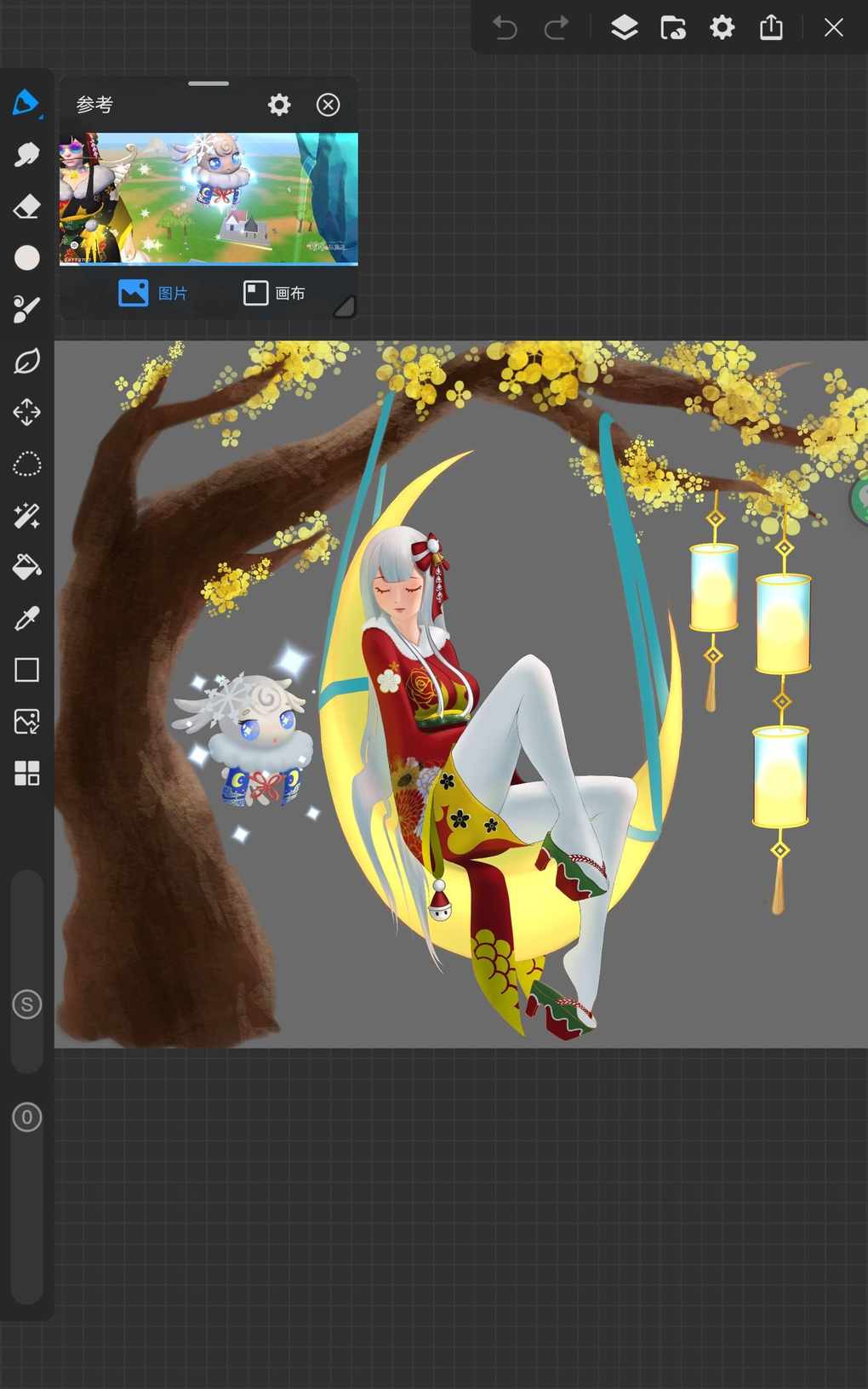Open the insert image tool
The image size is (868, 1389).
[26, 722]
